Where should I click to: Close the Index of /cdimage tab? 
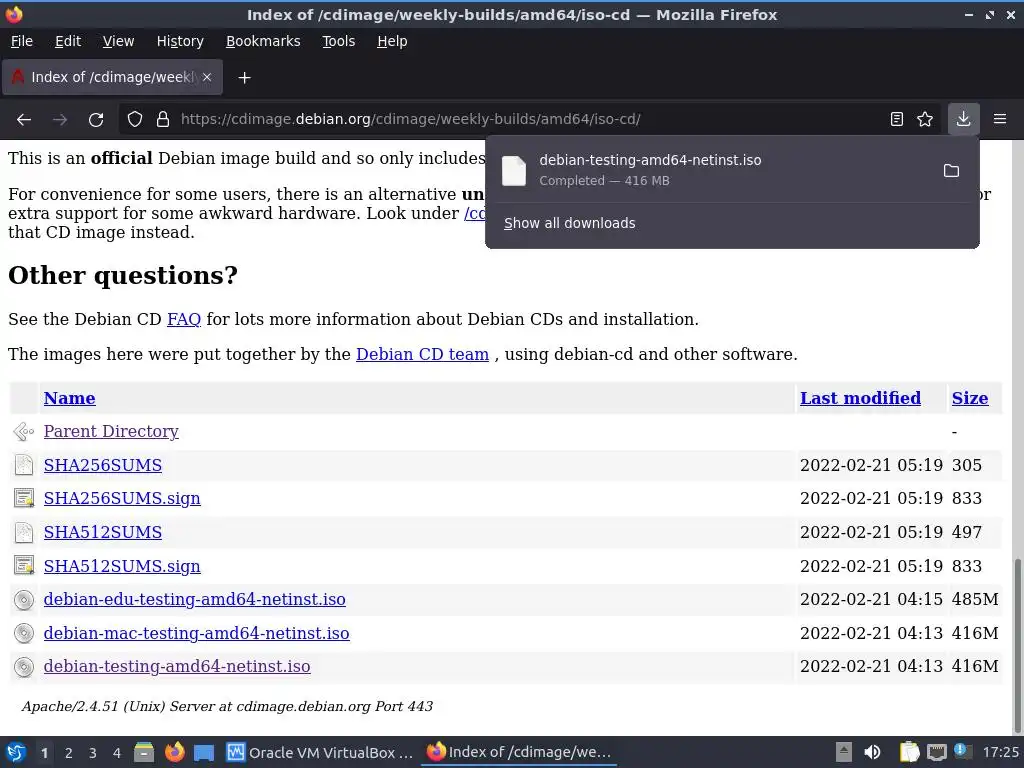(207, 77)
